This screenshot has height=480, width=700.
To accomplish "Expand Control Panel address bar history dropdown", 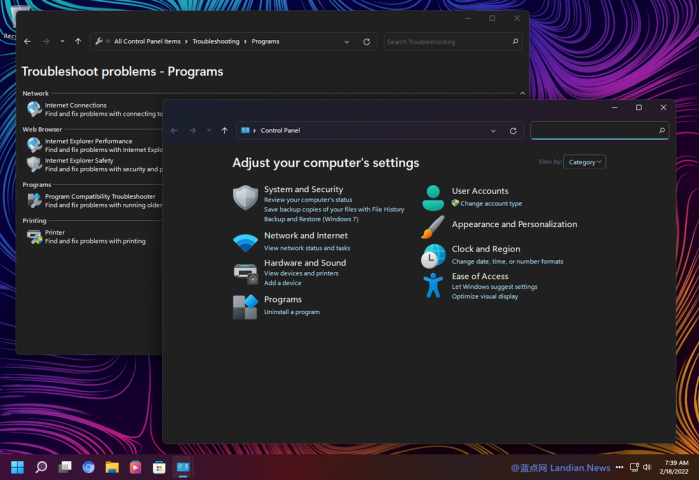I will click(x=493, y=130).
